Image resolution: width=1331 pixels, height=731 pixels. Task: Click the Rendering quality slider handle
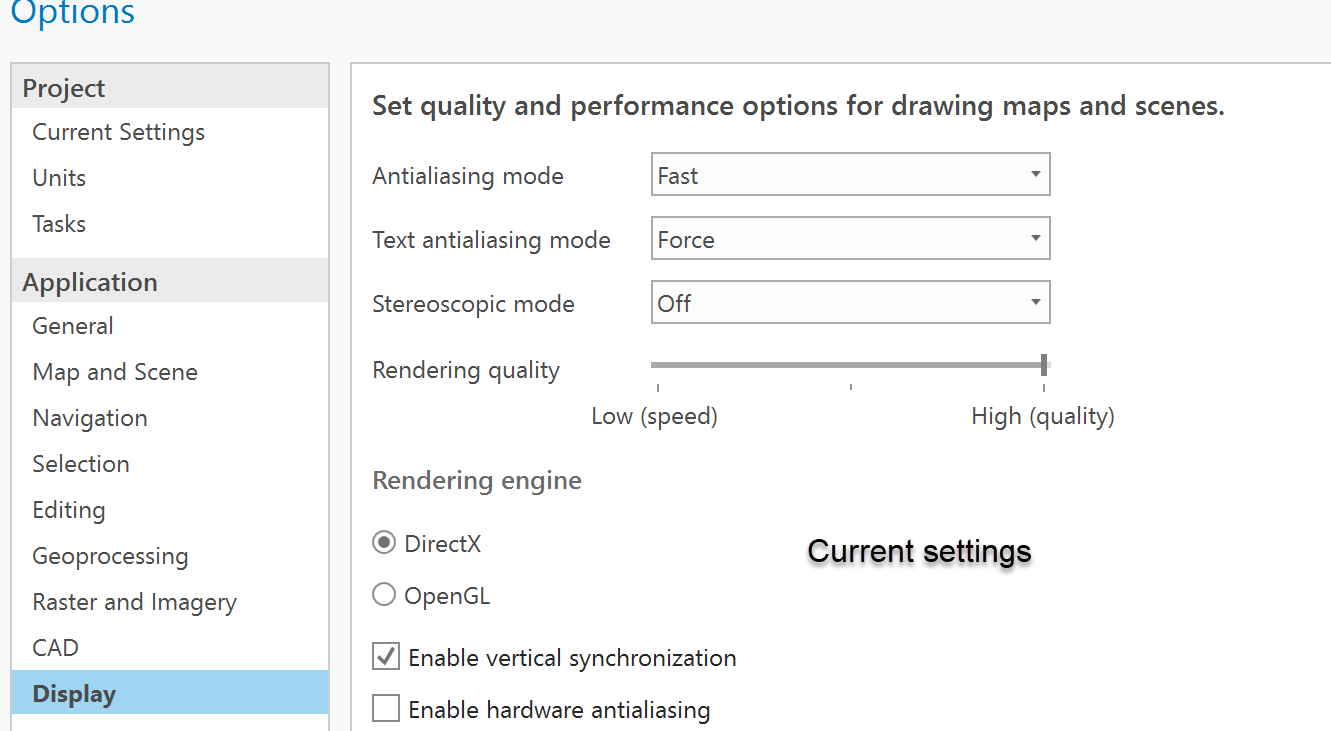coord(1044,365)
